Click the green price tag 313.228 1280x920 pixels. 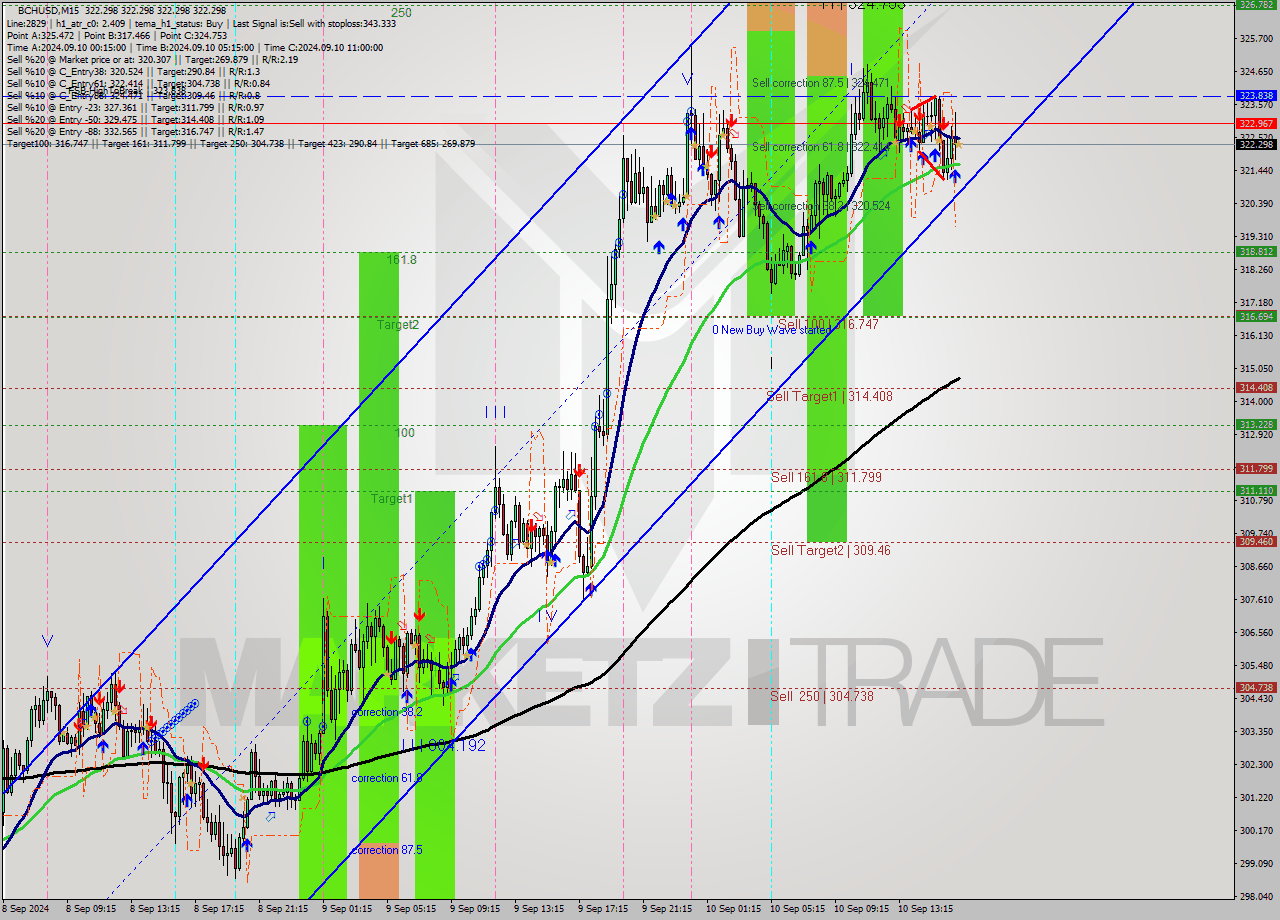(1256, 424)
